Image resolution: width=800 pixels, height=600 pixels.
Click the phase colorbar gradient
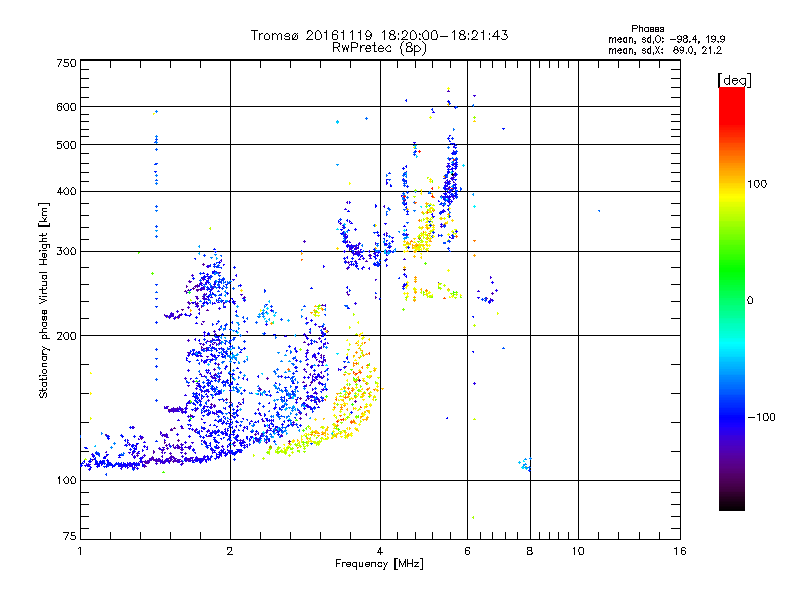click(x=732, y=298)
